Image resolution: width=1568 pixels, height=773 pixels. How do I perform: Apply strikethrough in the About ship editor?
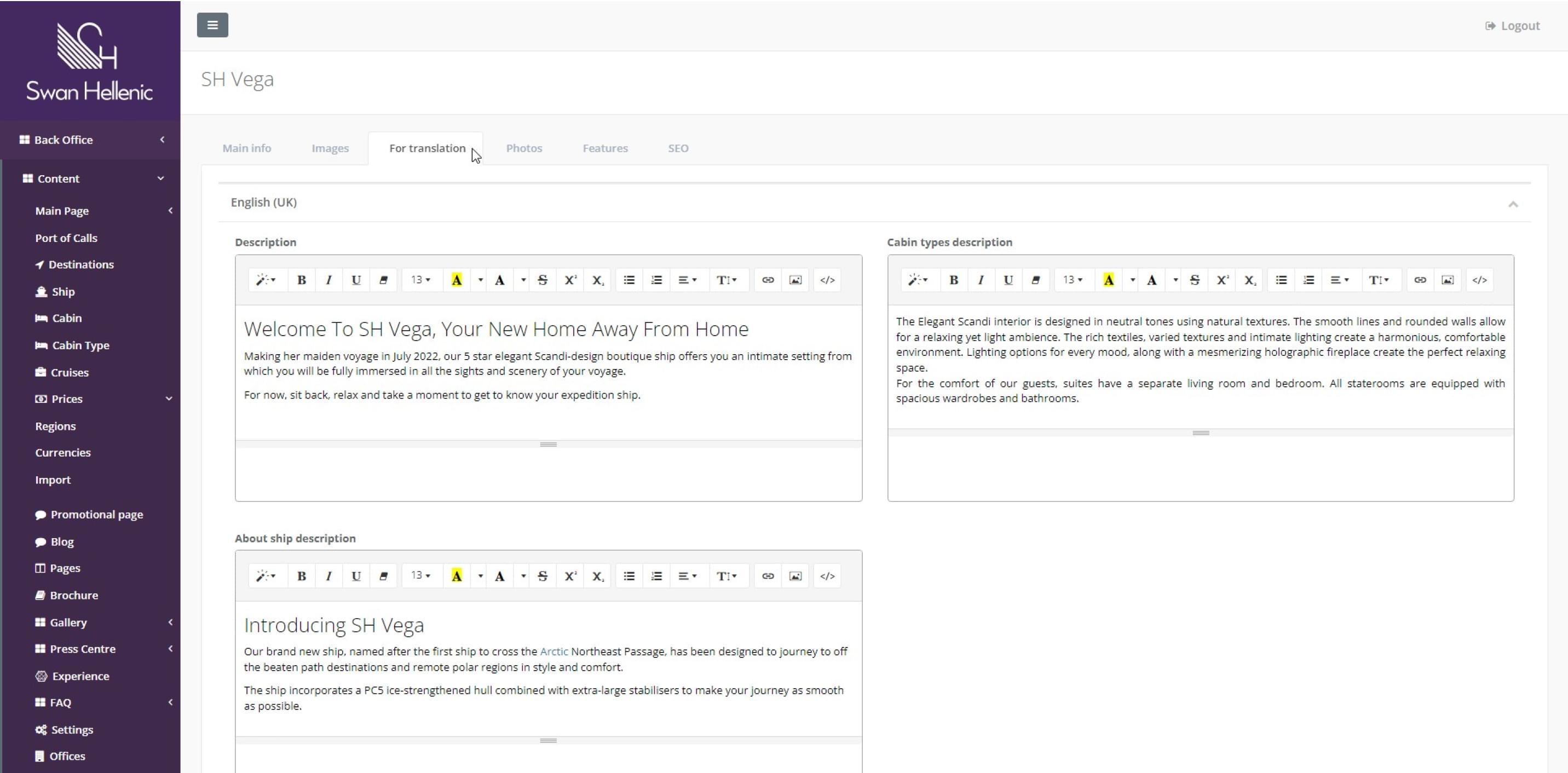point(543,576)
